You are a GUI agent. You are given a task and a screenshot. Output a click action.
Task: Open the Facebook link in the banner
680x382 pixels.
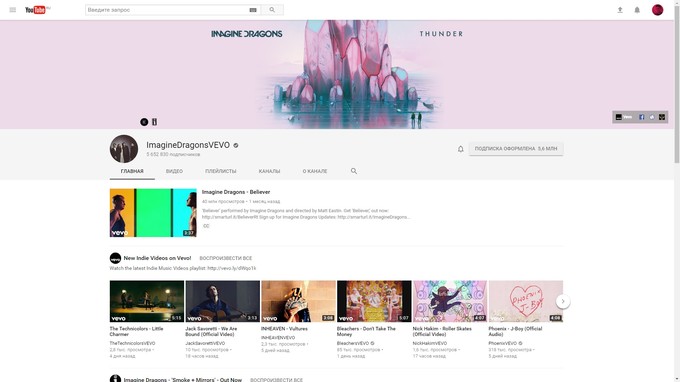click(641, 117)
